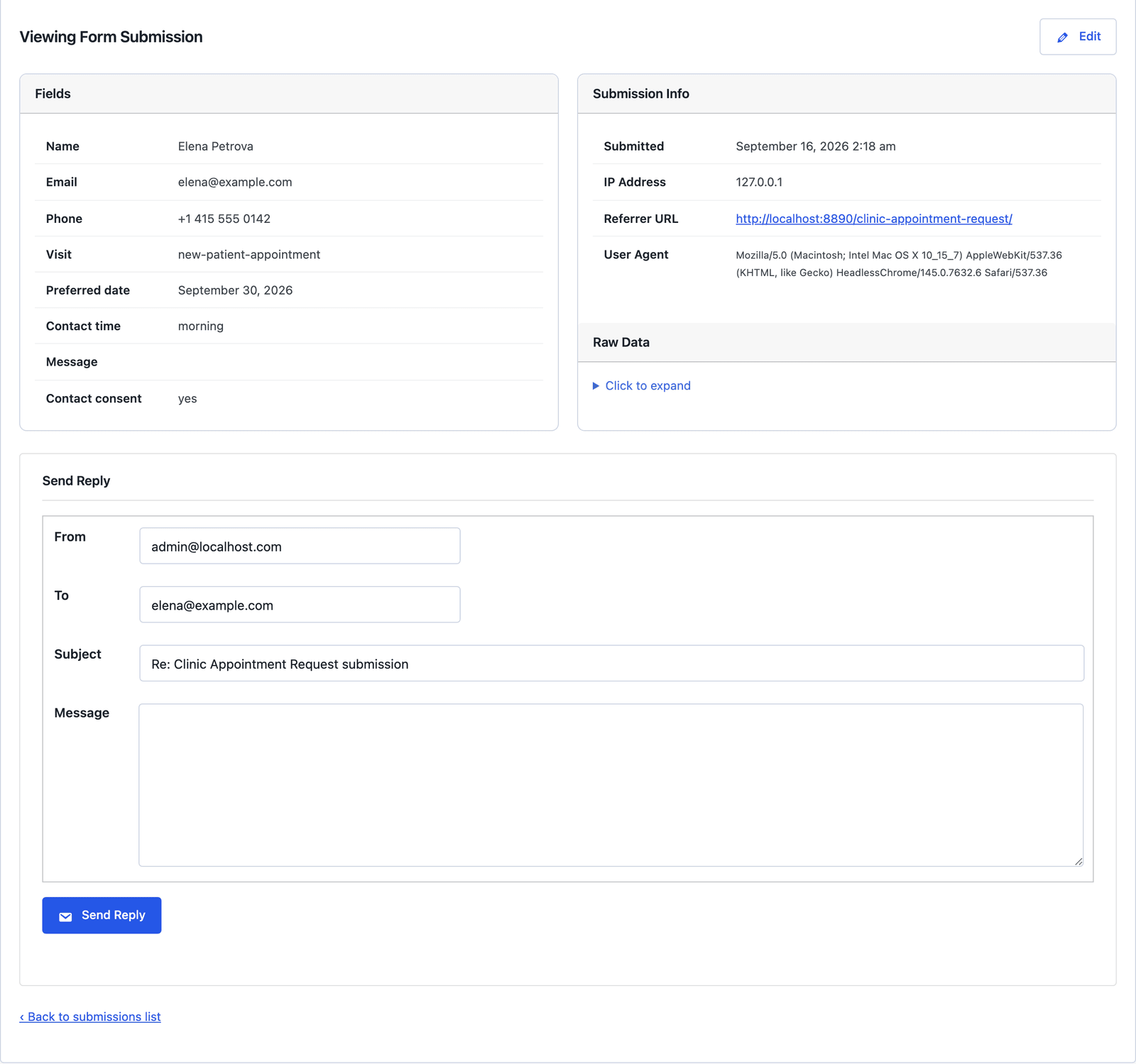The height and width of the screenshot is (1064, 1136).
Task: Click the Submission Info panel header
Action: point(847,94)
